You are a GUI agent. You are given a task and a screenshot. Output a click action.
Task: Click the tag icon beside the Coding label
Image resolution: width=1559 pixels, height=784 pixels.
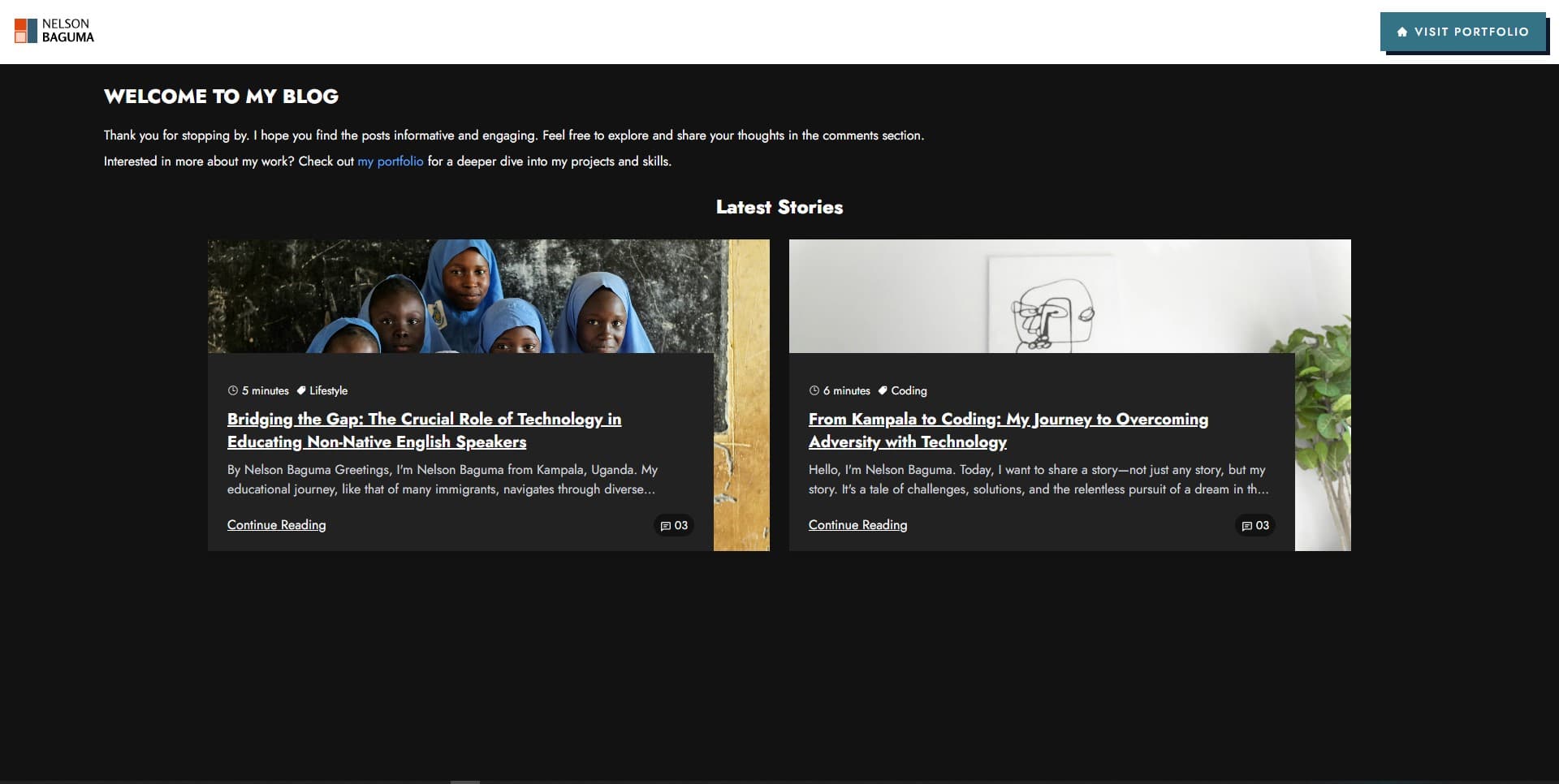click(884, 390)
